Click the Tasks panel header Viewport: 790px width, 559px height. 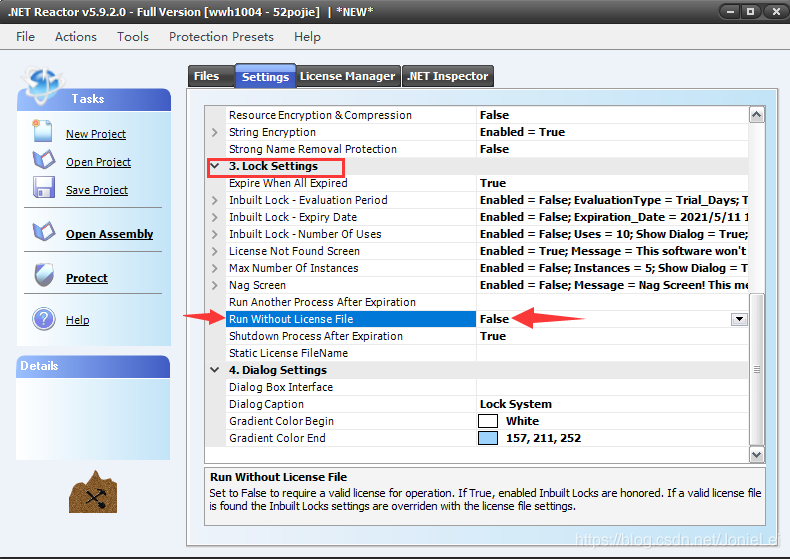click(x=94, y=99)
